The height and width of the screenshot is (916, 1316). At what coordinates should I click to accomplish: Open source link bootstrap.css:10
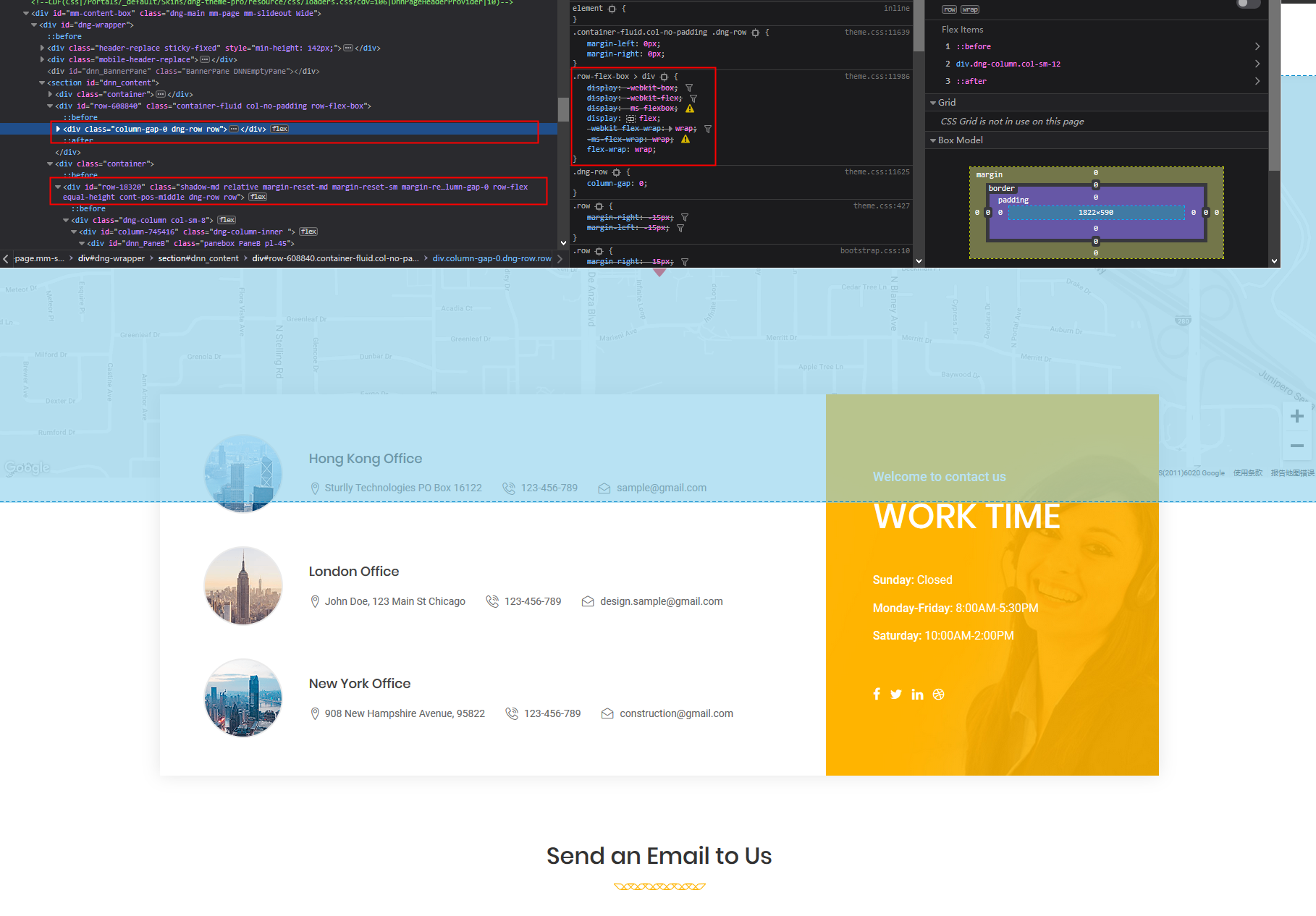[x=874, y=251]
